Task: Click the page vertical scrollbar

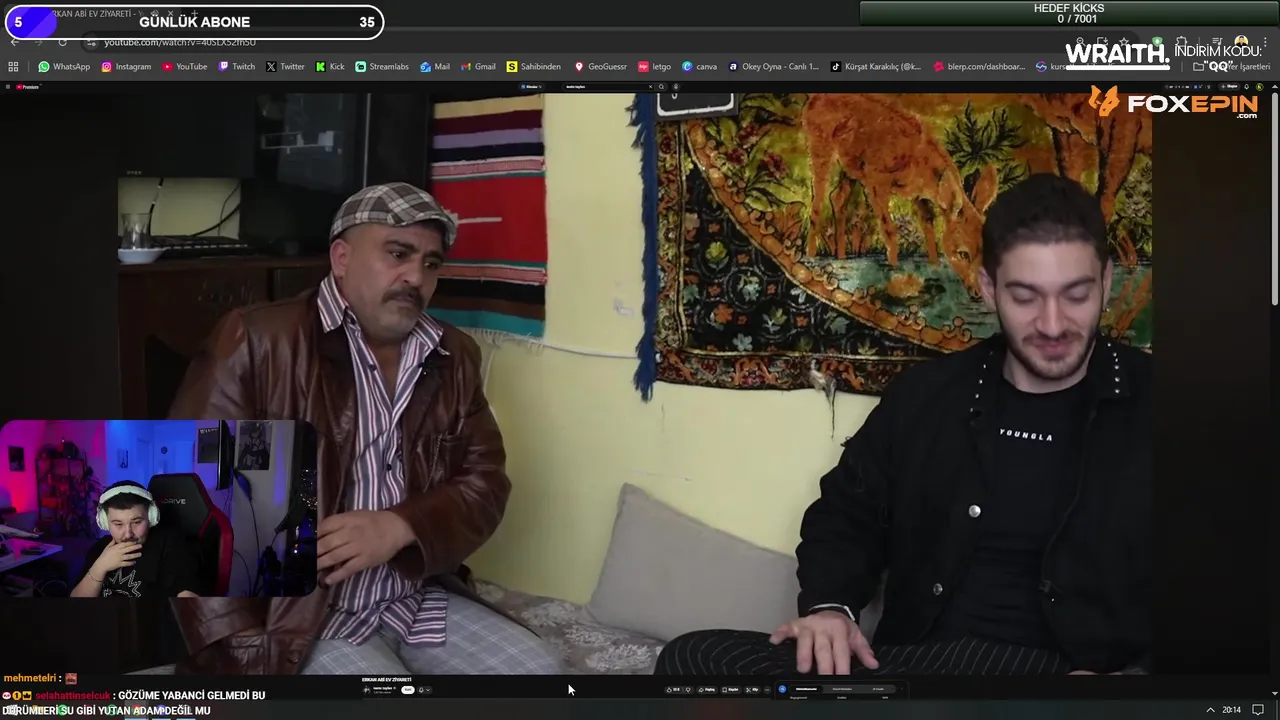Action: [1275, 200]
